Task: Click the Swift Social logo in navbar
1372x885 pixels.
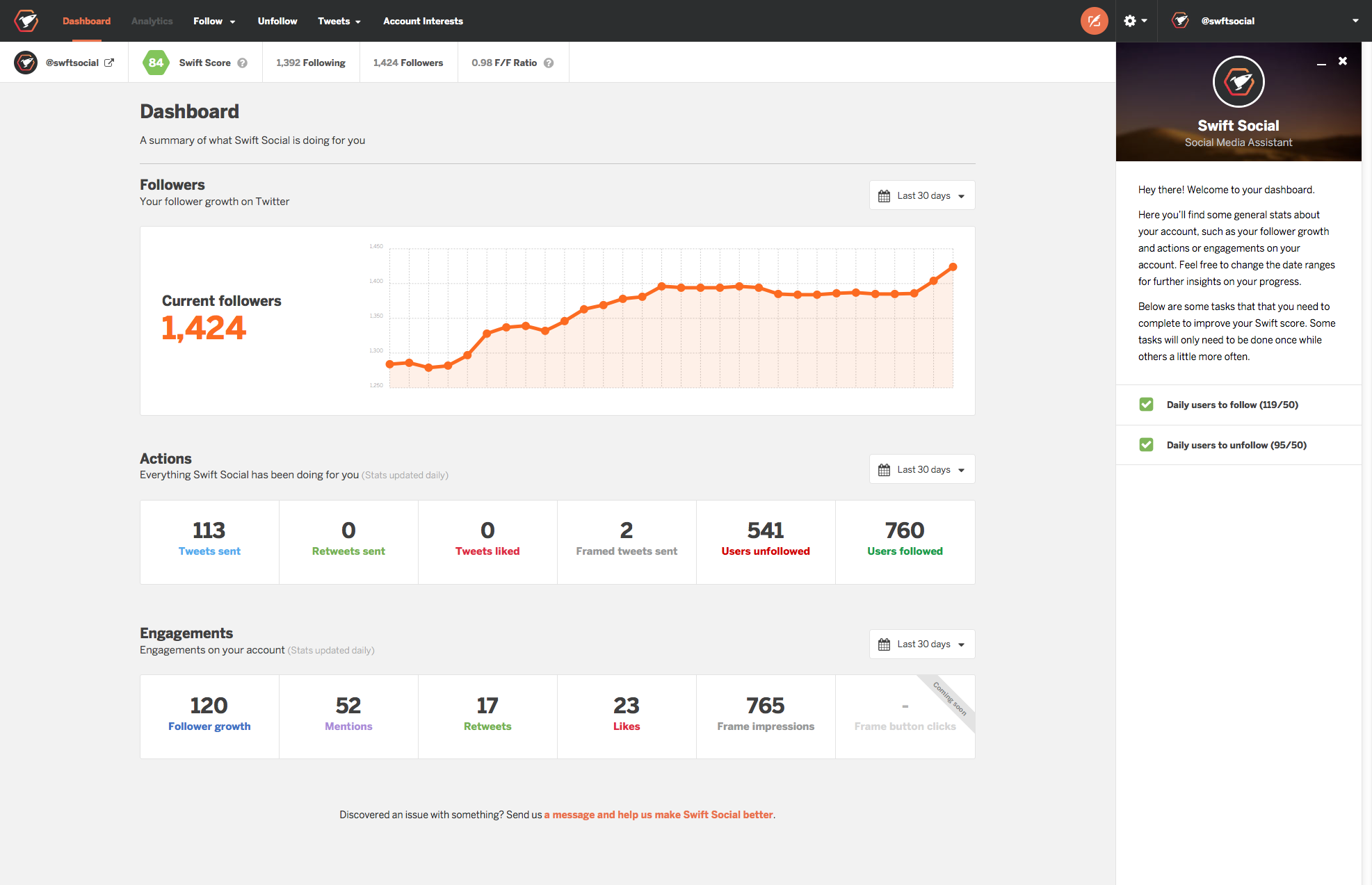Action: click(26, 21)
